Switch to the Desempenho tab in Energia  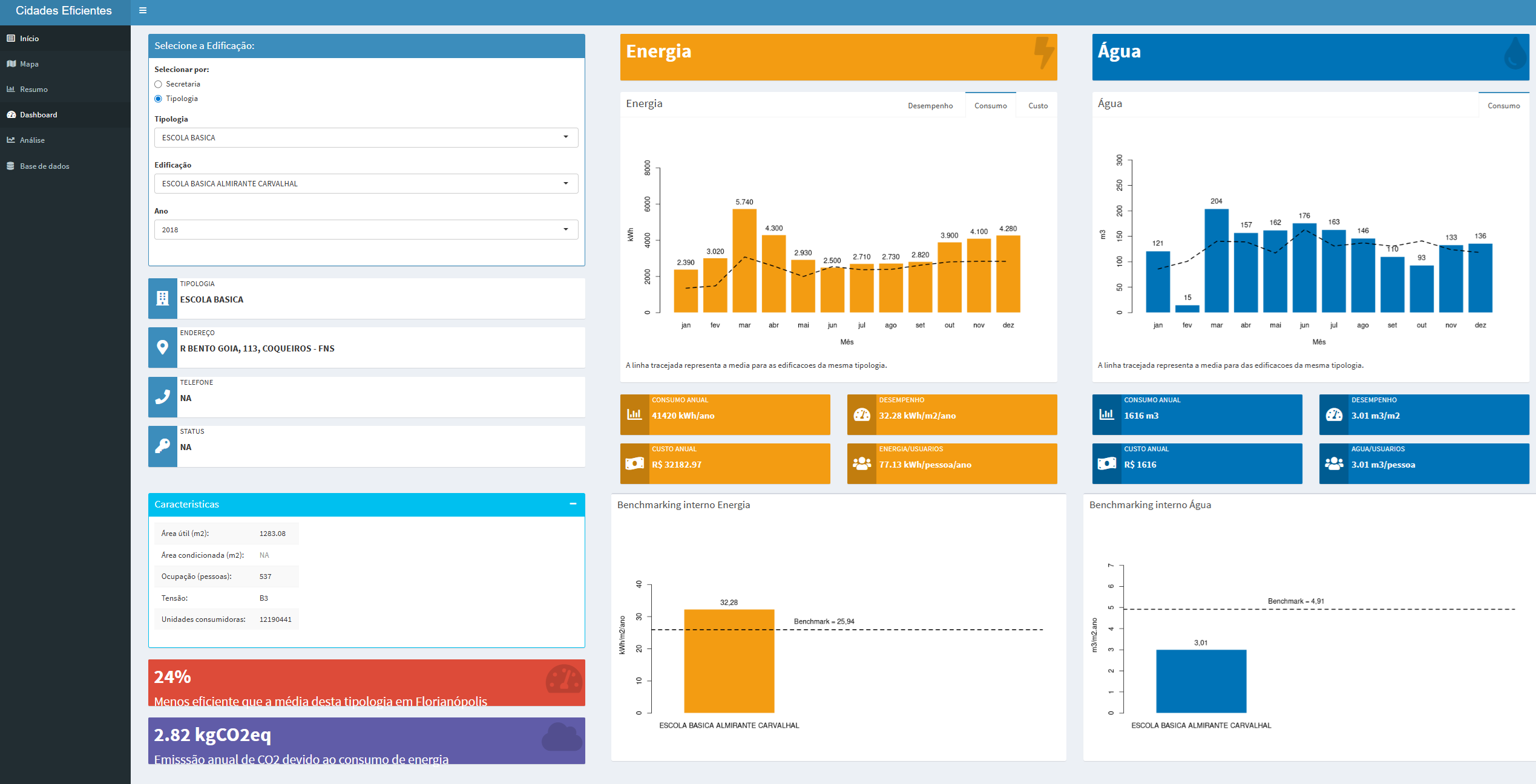[x=930, y=106]
